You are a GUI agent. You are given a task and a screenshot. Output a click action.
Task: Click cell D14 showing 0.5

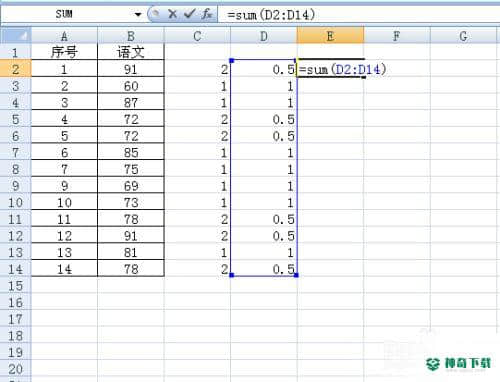click(264, 269)
